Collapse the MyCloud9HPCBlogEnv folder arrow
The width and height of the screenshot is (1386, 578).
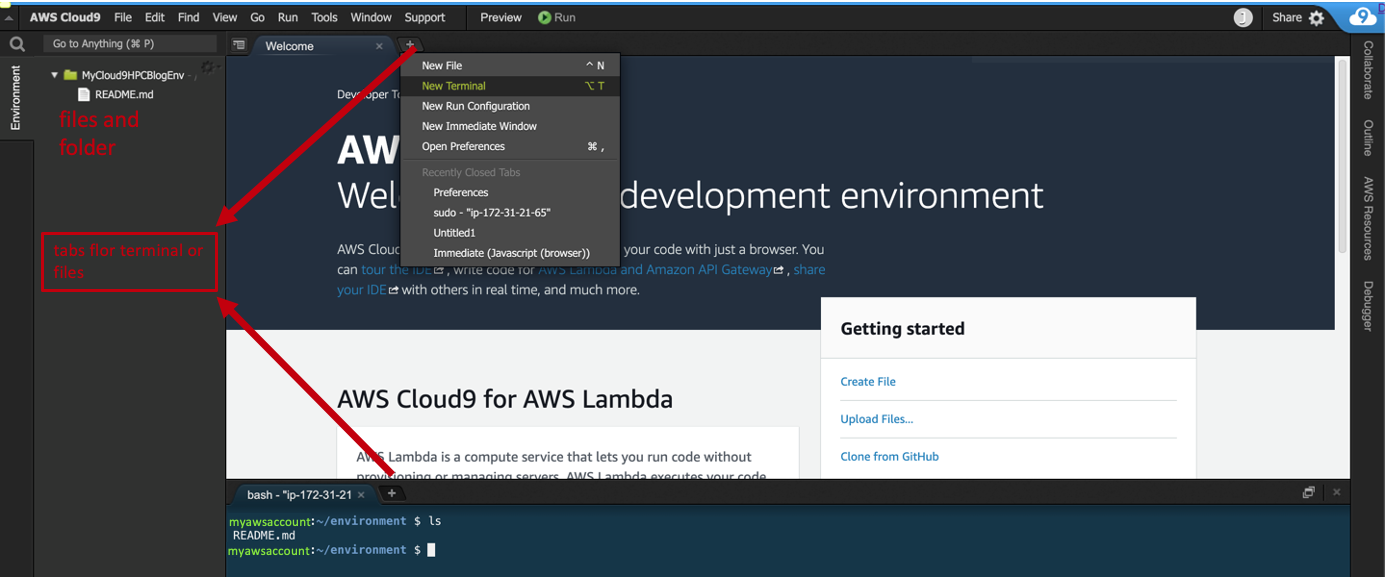pos(55,75)
